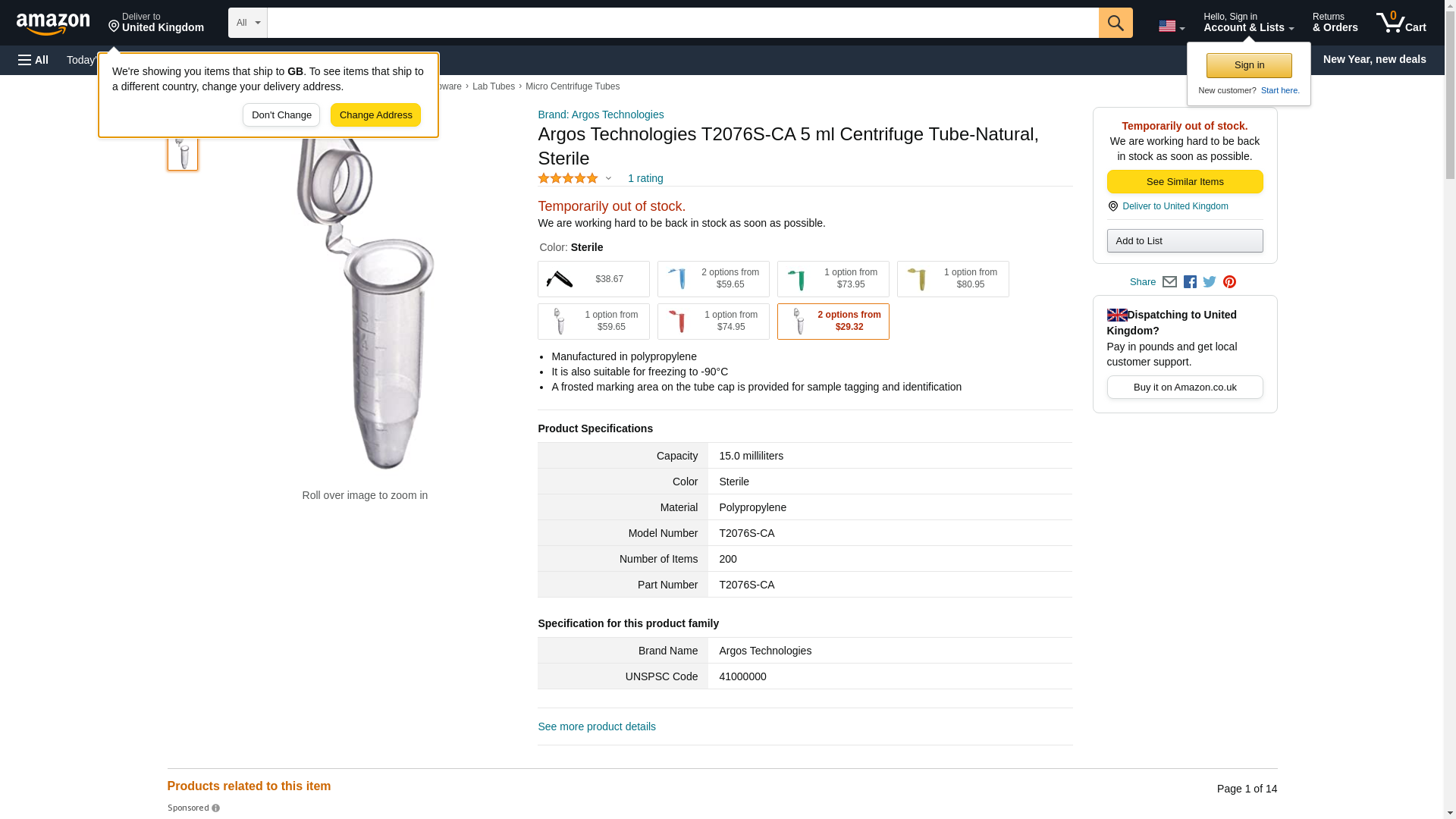Share product on Pinterest

coord(1229,282)
